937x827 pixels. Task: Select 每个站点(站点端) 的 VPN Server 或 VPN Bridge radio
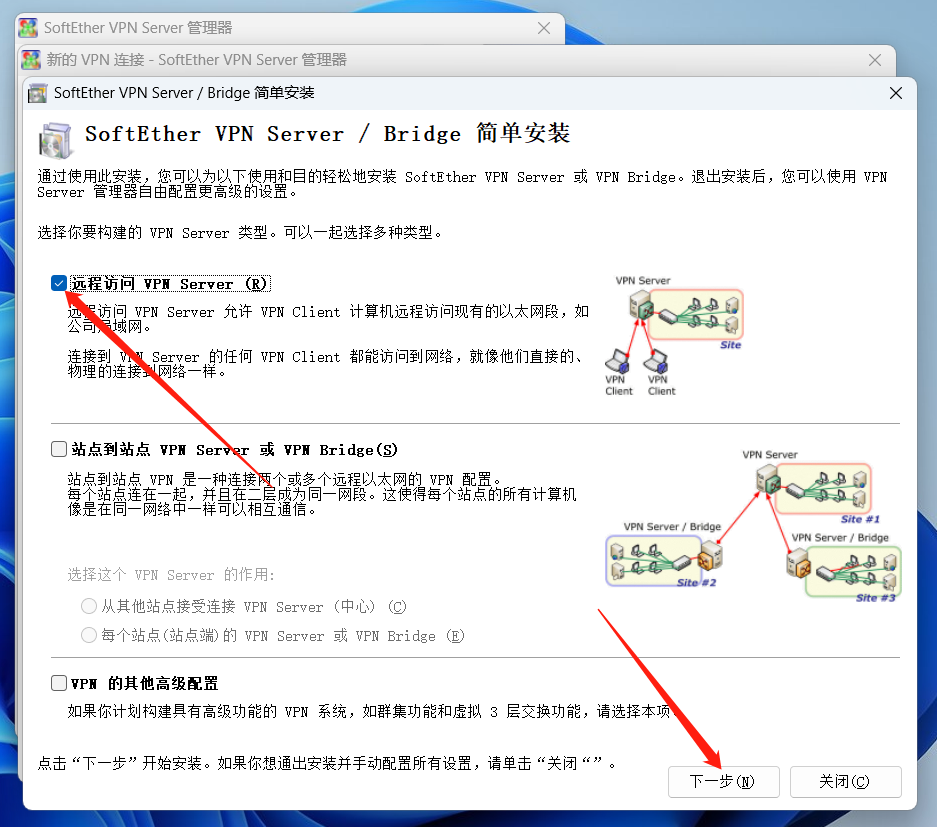pyautogui.click(x=88, y=635)
